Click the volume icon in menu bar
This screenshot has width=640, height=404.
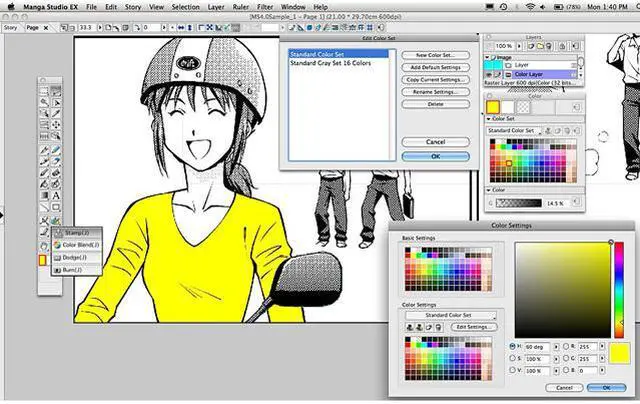coord(542,7)
